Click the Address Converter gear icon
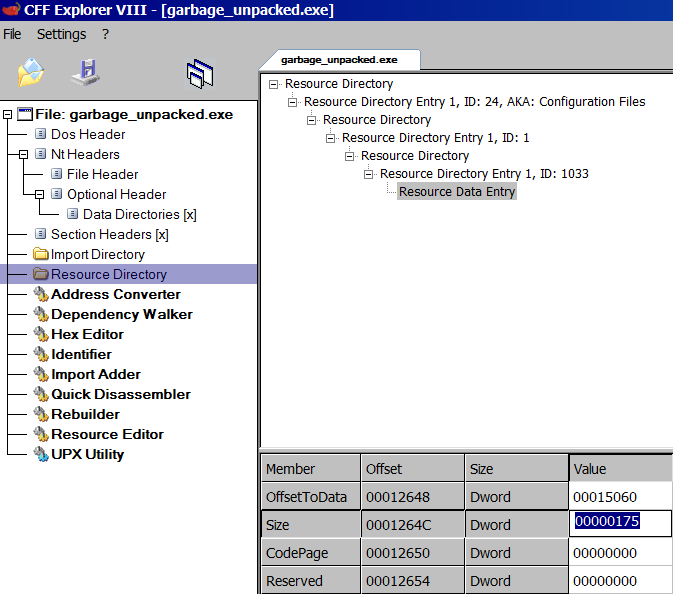673x594 pixels. 41,294
